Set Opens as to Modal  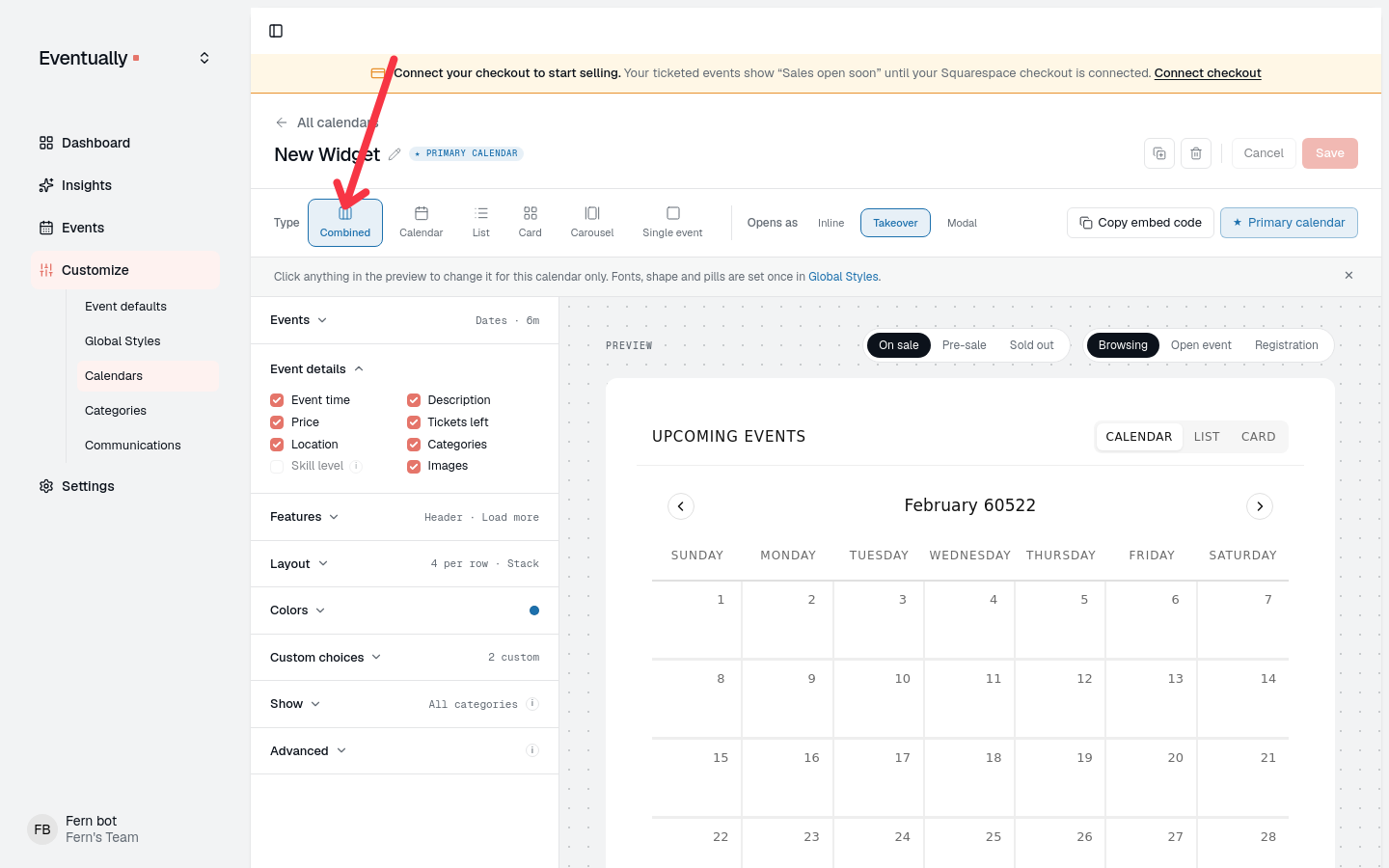(x=962, y=223)
